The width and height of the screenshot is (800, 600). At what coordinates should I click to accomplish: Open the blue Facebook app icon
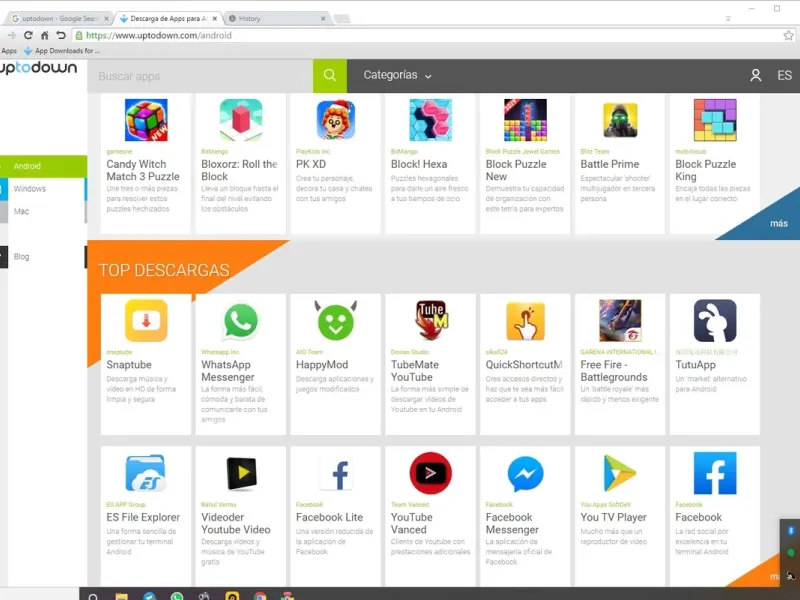click(x=715, y=473)
